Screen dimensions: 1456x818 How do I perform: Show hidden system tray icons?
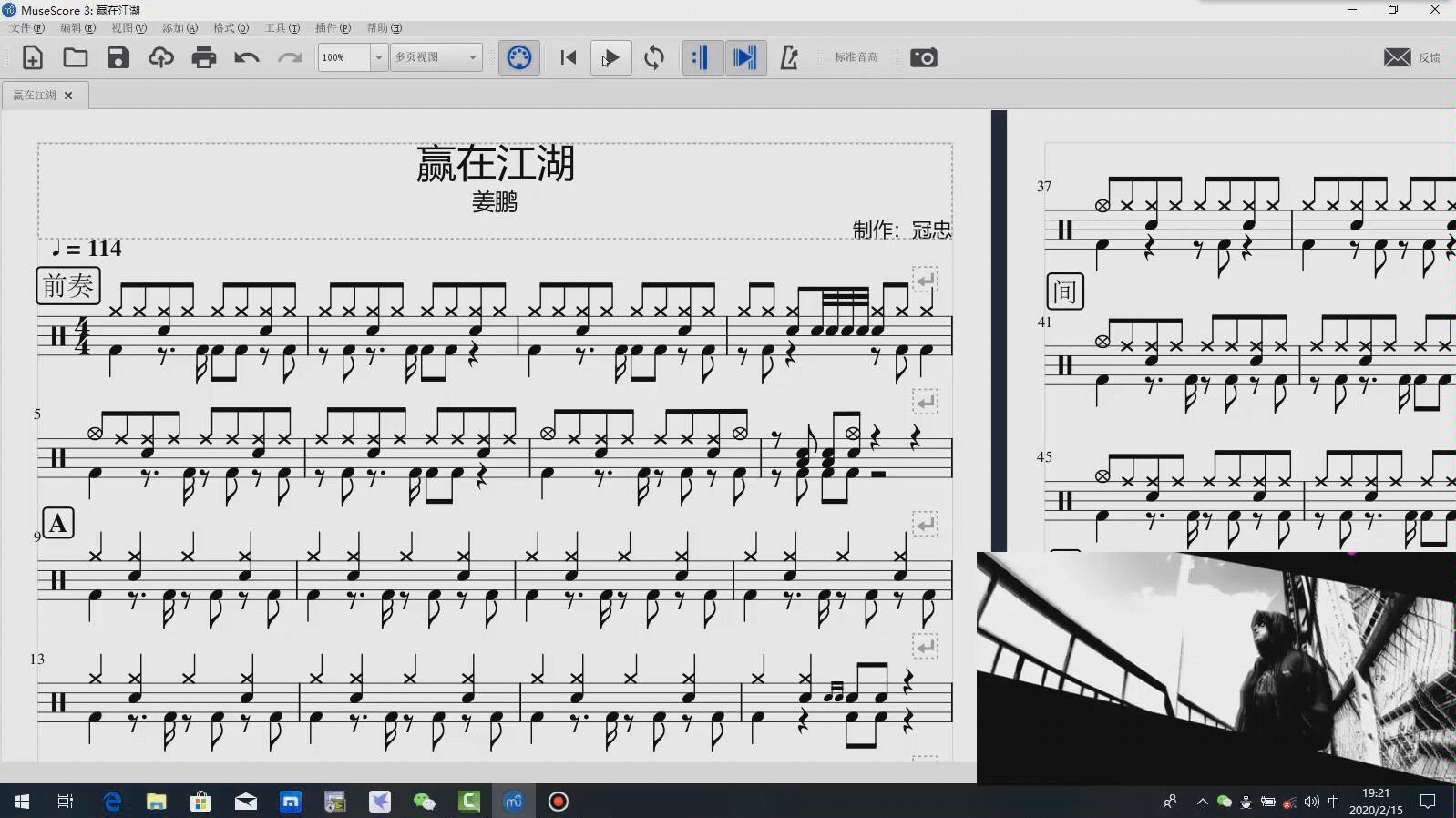coord(1202,802)
